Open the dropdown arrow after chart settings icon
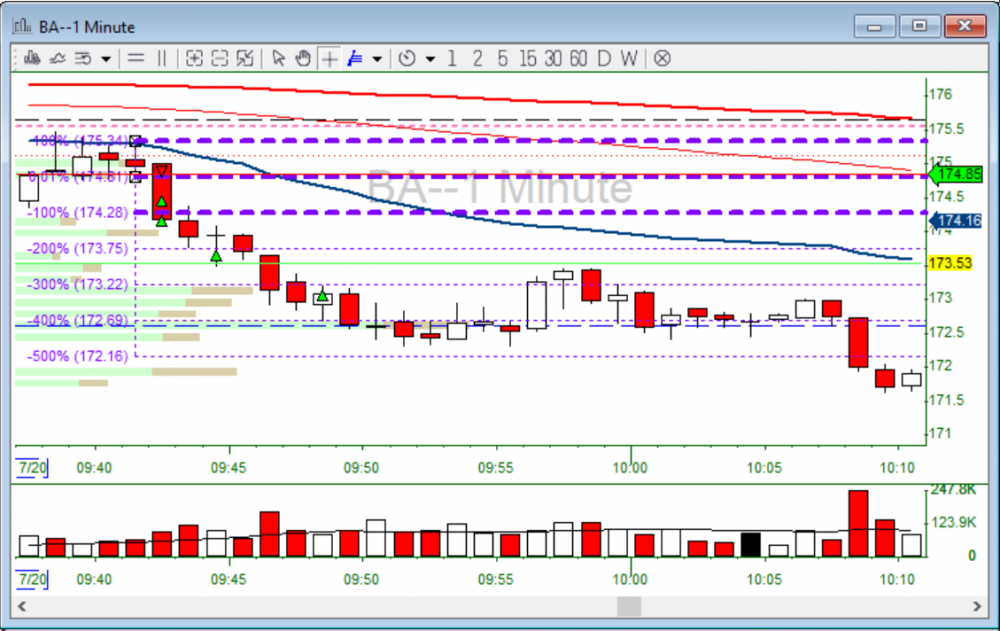Image resolution: width=1000 pixels, height=631 pixels. click(x=106, y=58)
